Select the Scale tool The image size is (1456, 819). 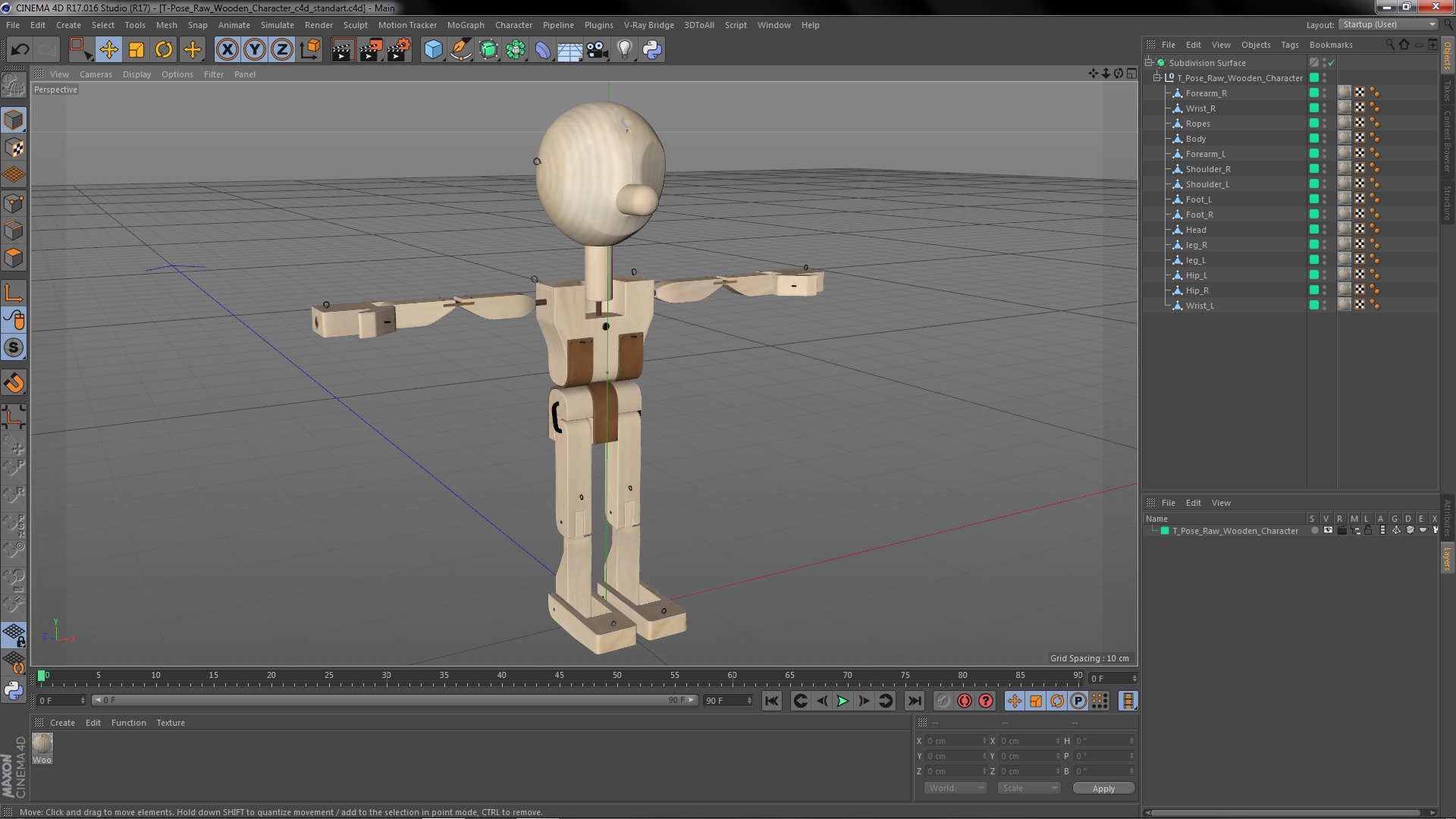pyautogui.click(x=136, y=50)
